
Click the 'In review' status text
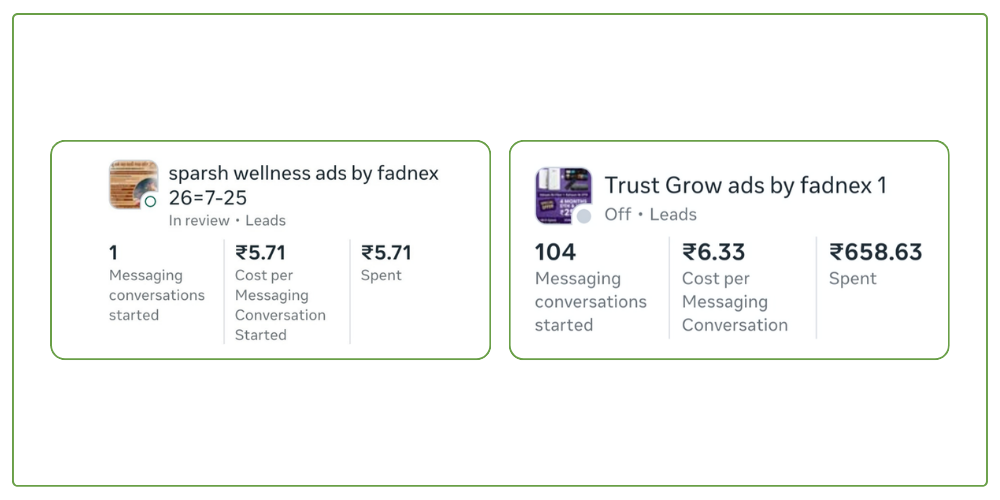pyautogui.click(x=198, y=221)
